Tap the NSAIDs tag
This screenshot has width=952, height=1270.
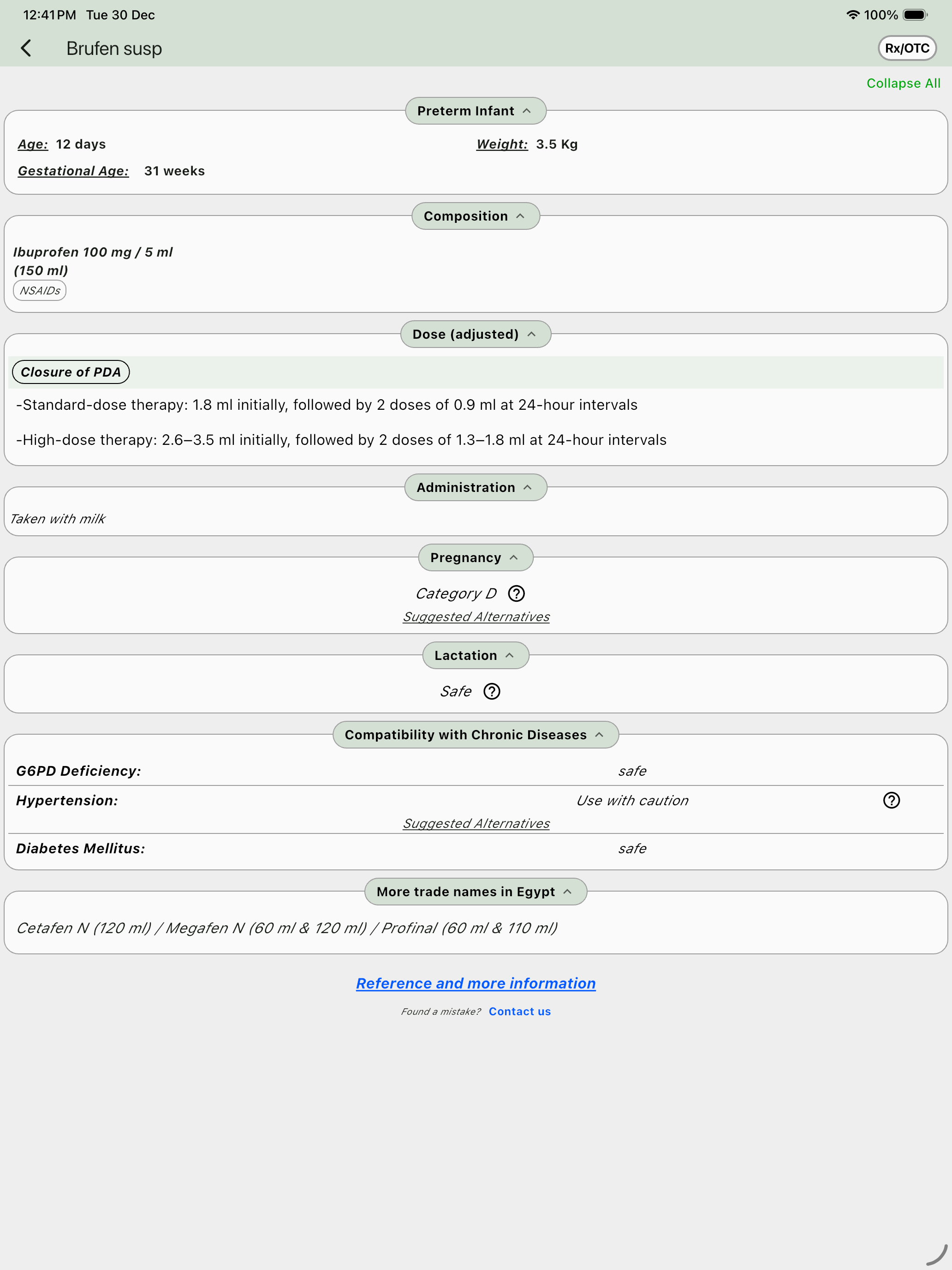40,291
